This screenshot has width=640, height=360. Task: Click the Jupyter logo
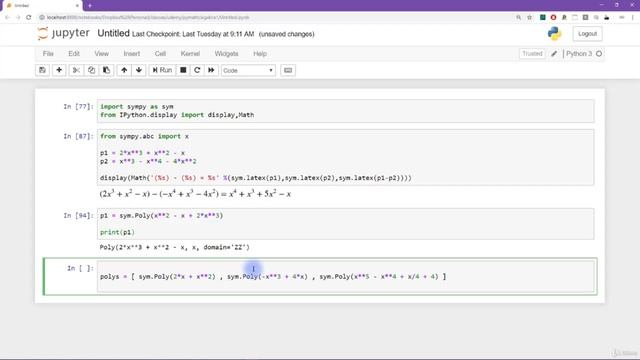[x=63, y=33]
